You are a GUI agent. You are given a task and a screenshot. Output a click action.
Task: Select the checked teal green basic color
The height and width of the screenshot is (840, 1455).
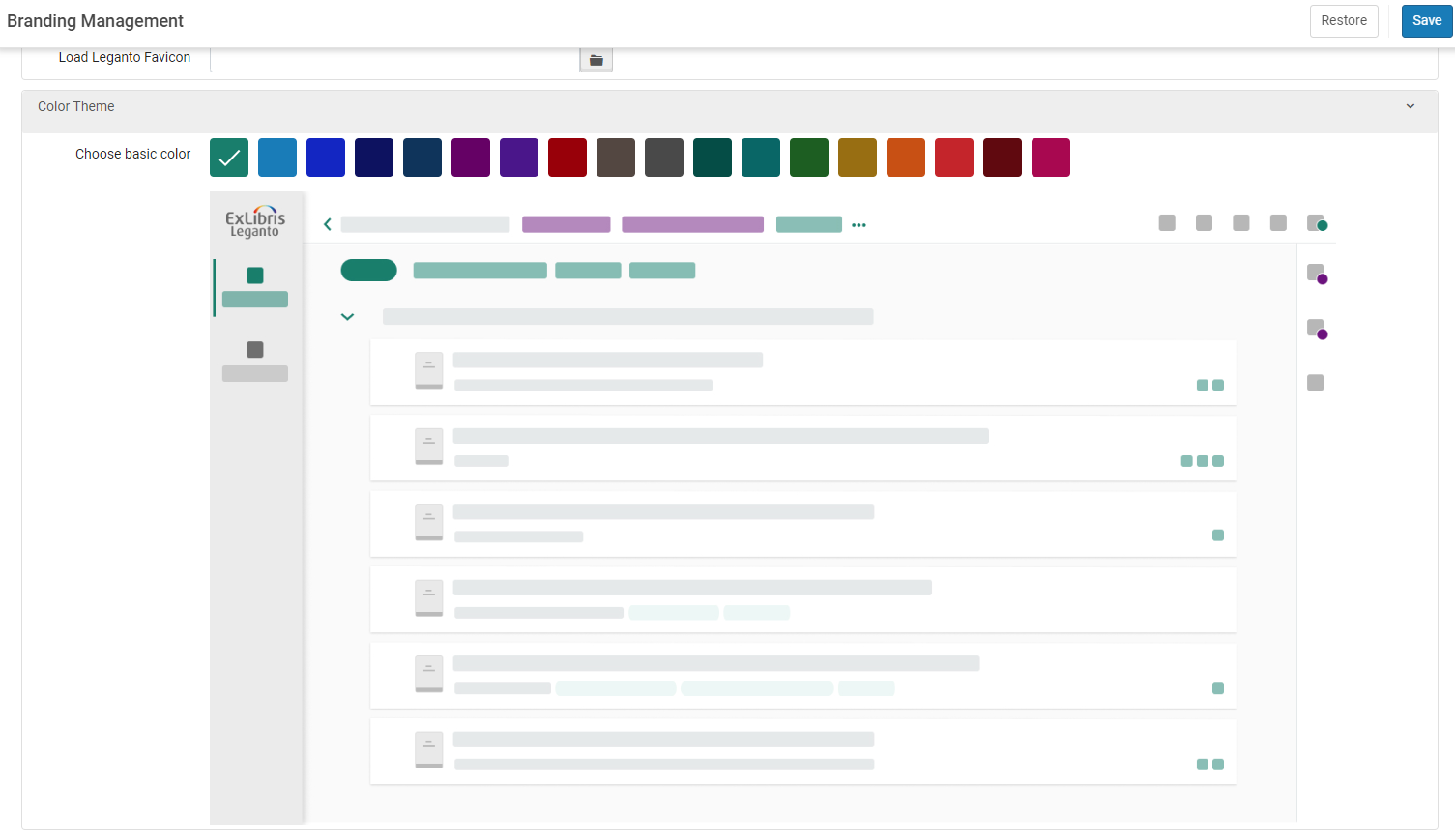pos(229,158)
